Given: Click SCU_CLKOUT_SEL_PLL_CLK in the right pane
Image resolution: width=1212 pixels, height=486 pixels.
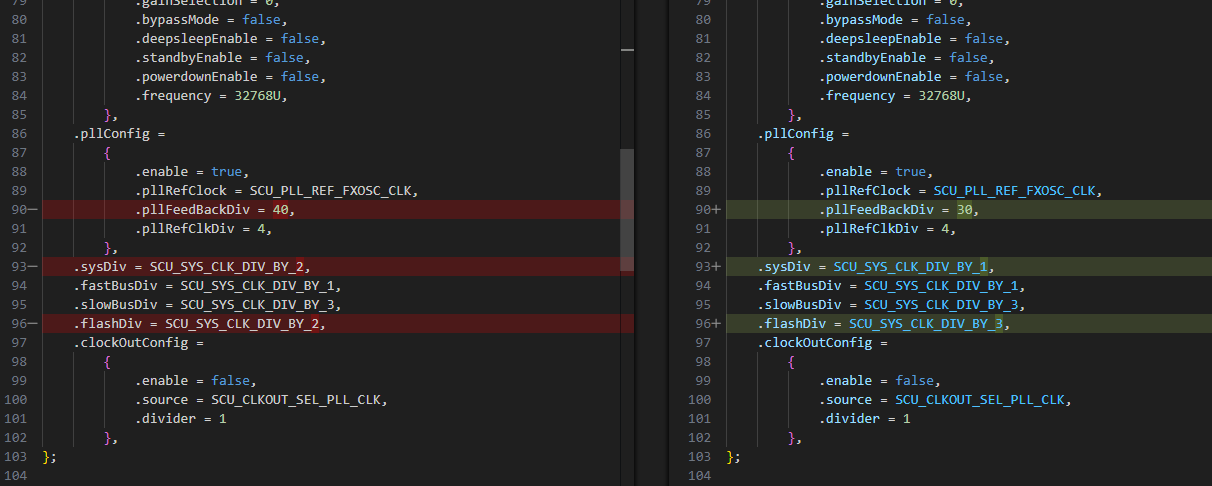Looking at the screenshot, I should 982,400.
